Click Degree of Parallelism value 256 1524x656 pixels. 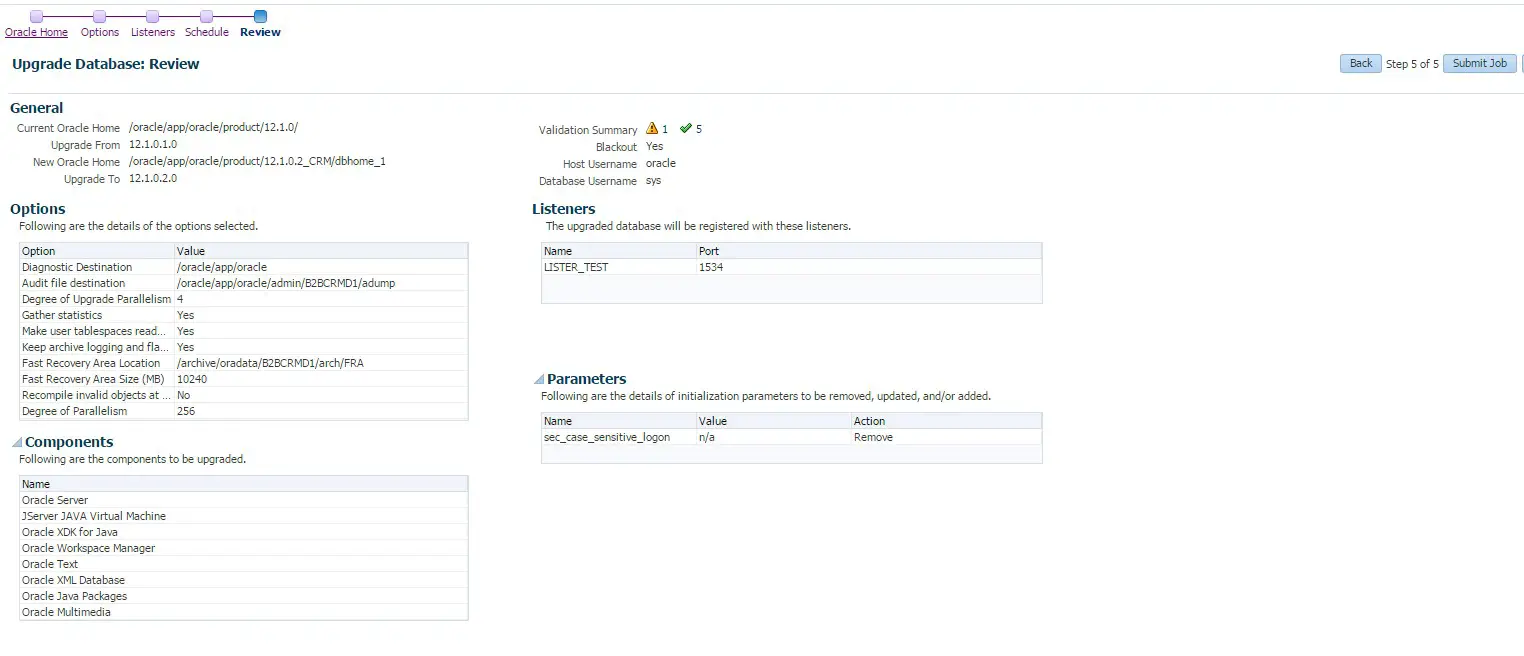(186, 411)
